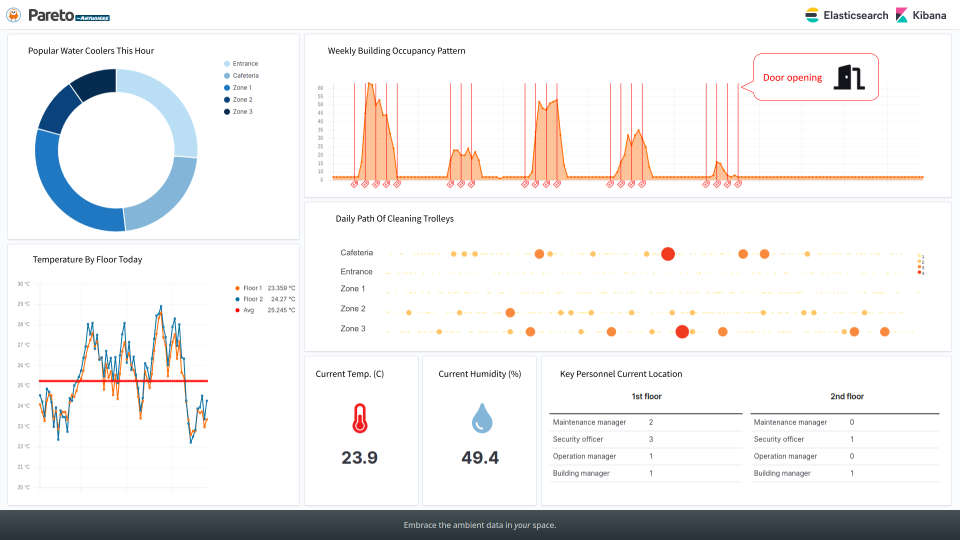Image resolution: width=960 pixels, height=540 pixels.
Task: Hide the Floor 1 temperature series
Action: pyautogui.click(x=250, y=288)
